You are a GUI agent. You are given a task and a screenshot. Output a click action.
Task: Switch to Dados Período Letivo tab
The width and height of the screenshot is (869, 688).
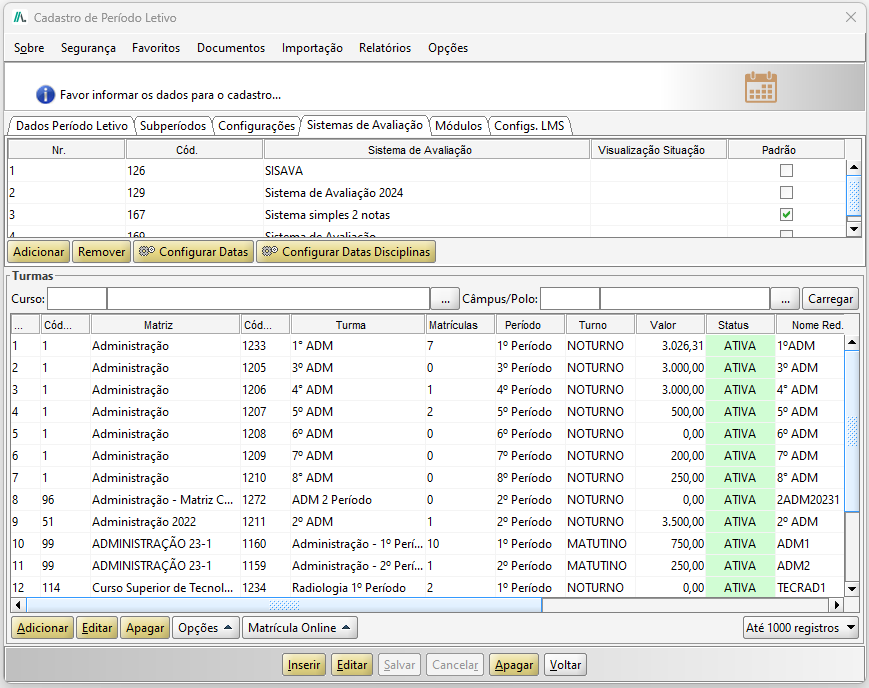pyautogui.click(x=71, y=126)
